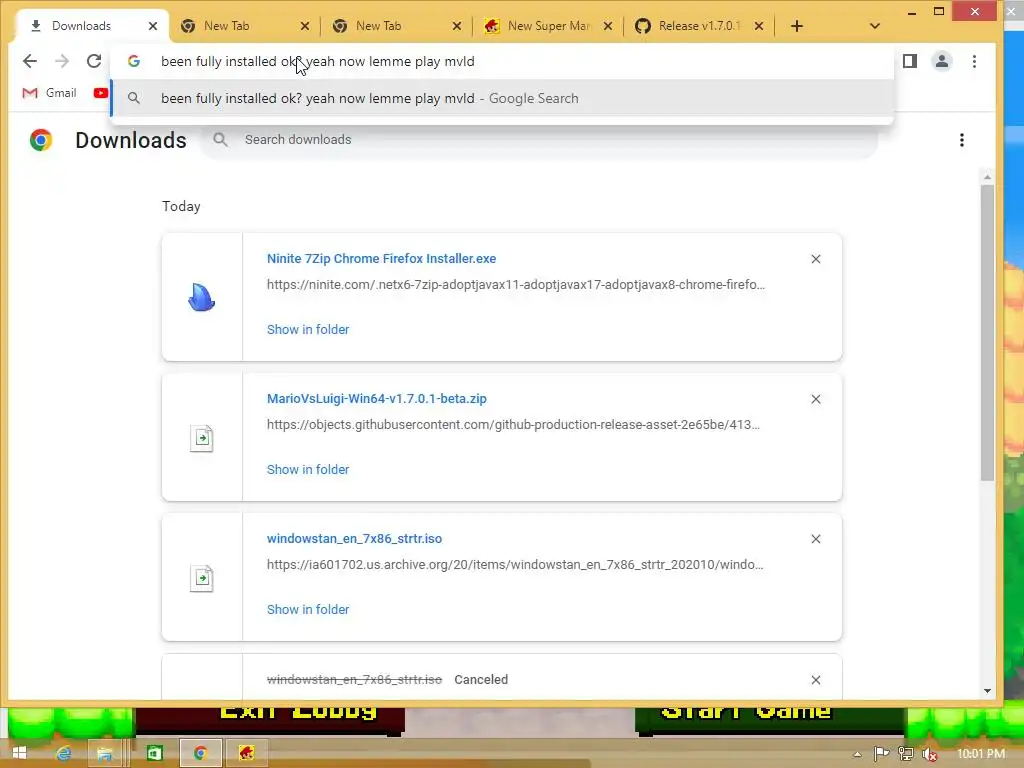Close the Downloads tab

[x=153, y=26]
